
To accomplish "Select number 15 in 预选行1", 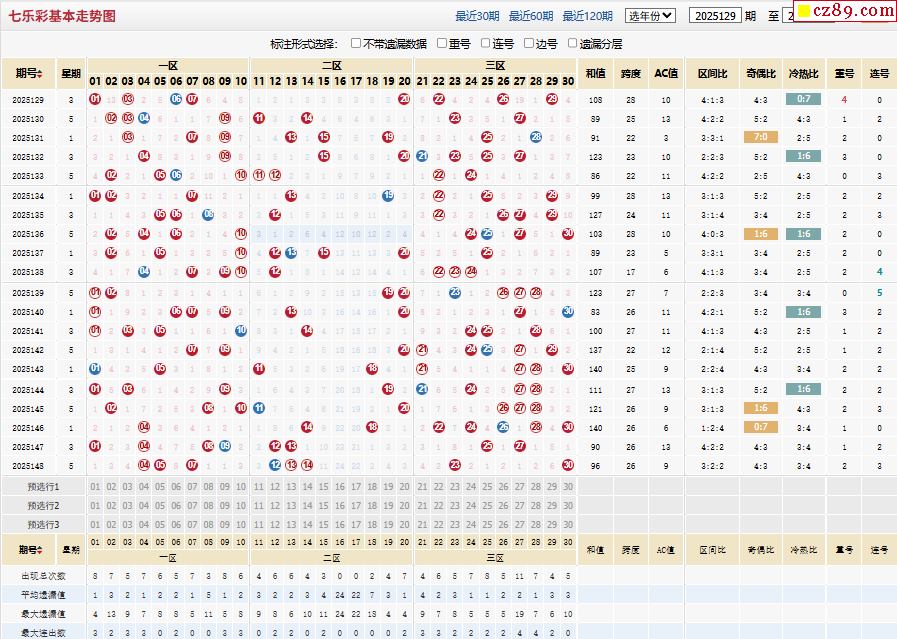I will click(x=324, y=487).
